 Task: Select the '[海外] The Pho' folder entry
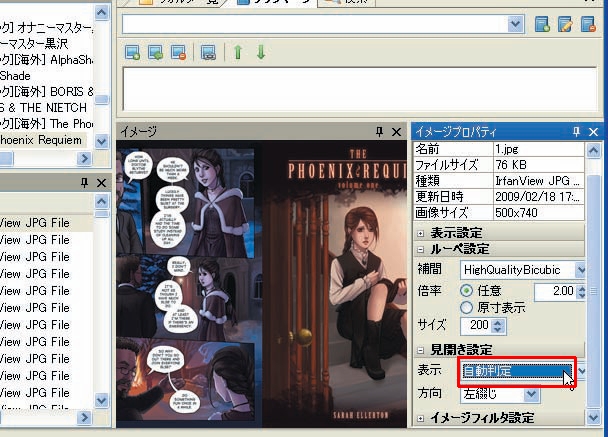pos(47,124)
